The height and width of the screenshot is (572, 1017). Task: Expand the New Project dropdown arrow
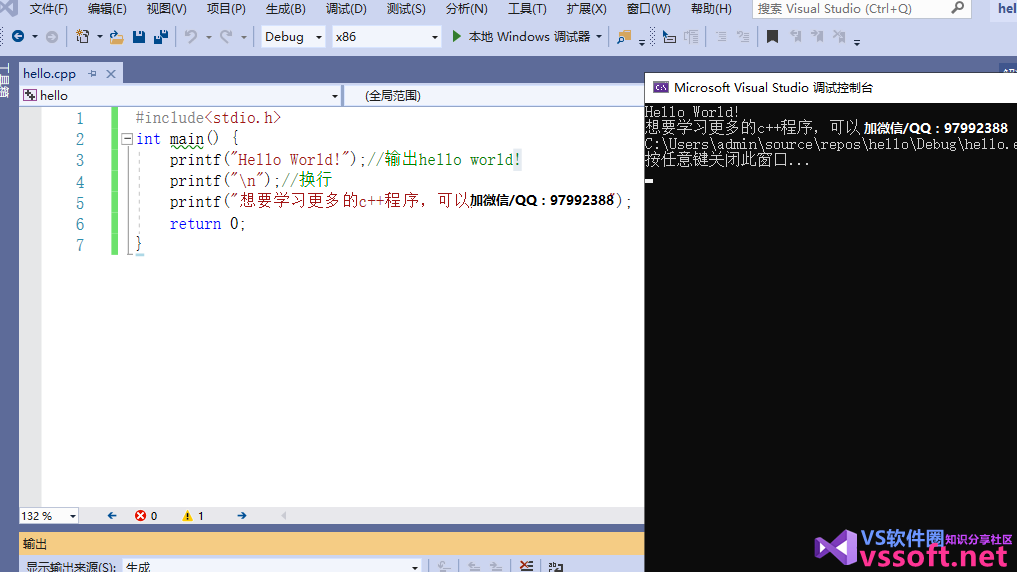pyautogui.click(x=100, y=37)
